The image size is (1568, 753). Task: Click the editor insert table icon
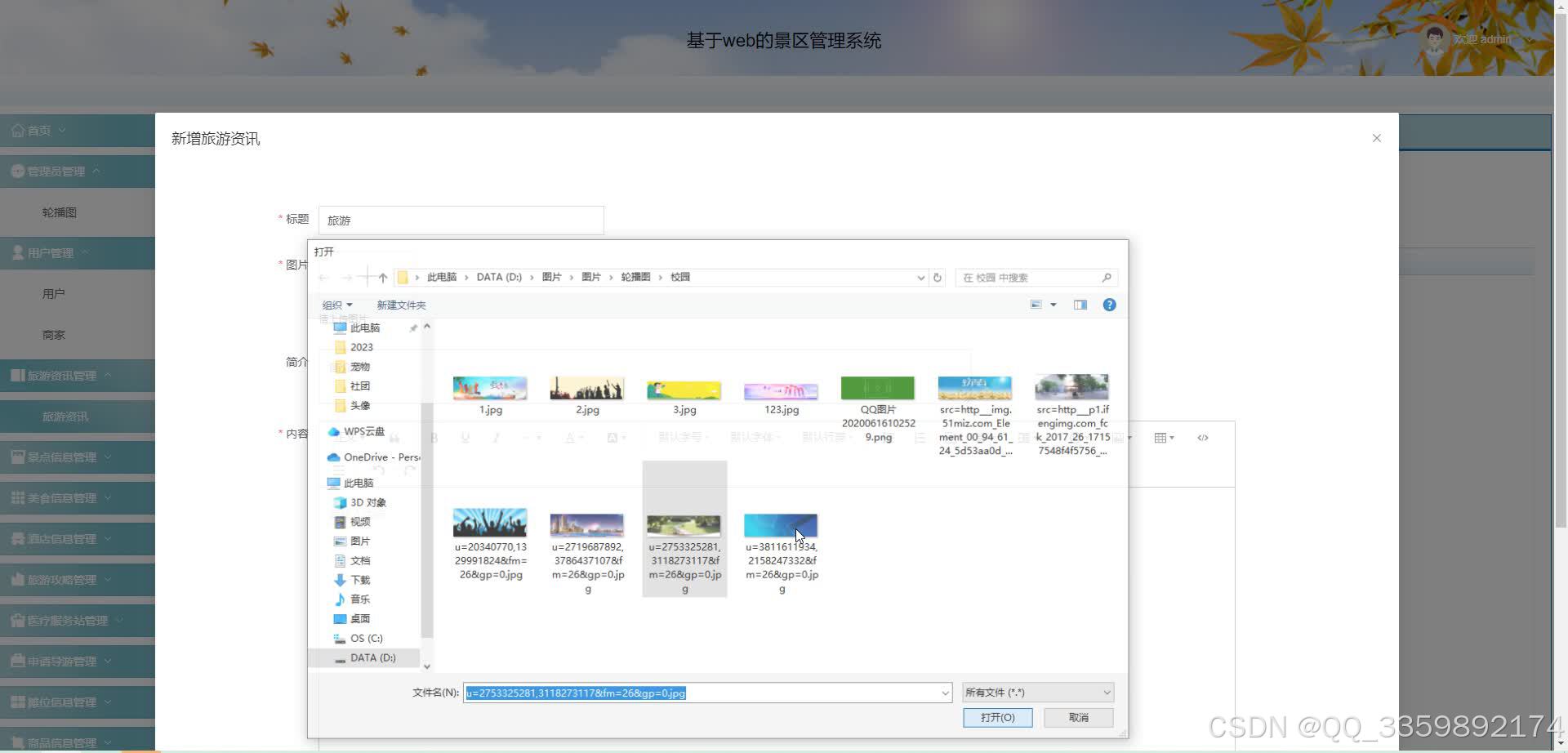coord(1164,438)
